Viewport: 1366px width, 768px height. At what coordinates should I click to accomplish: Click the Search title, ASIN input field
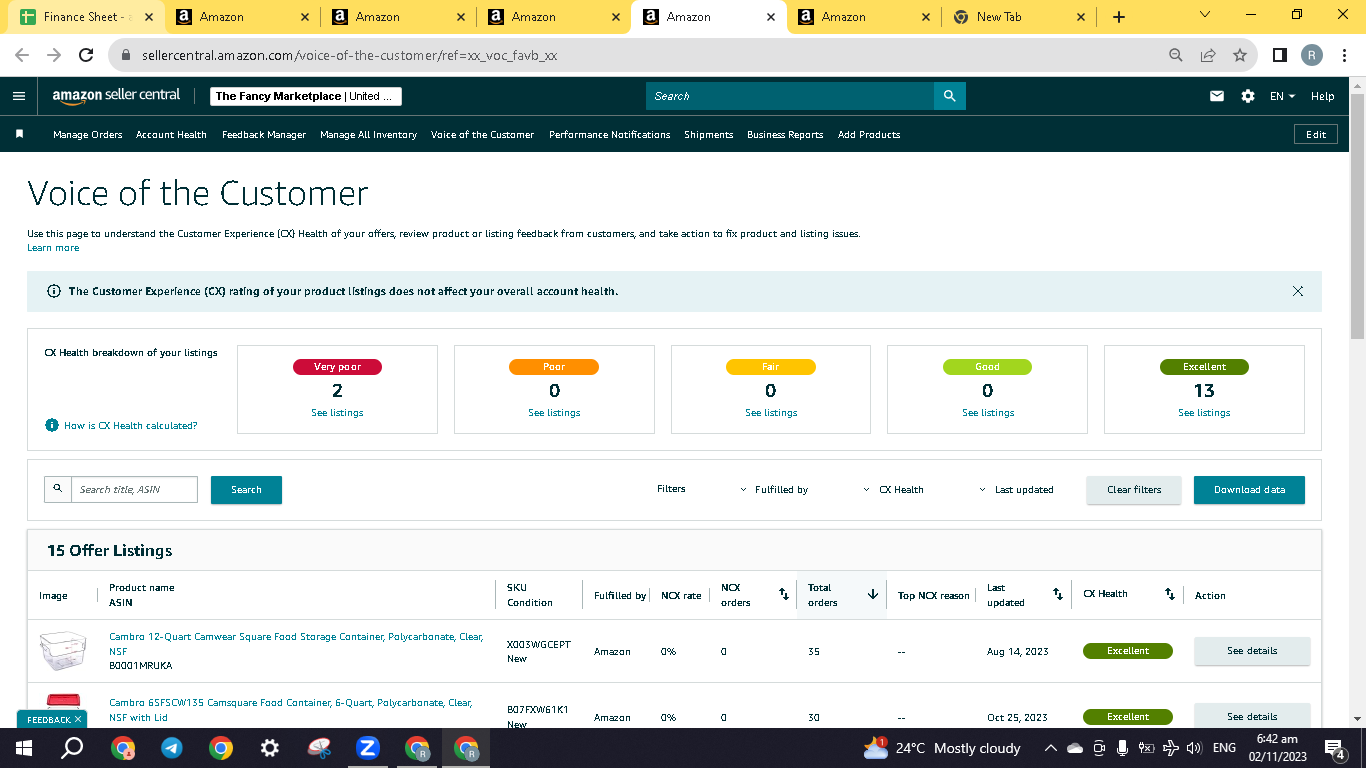(134, 489)
